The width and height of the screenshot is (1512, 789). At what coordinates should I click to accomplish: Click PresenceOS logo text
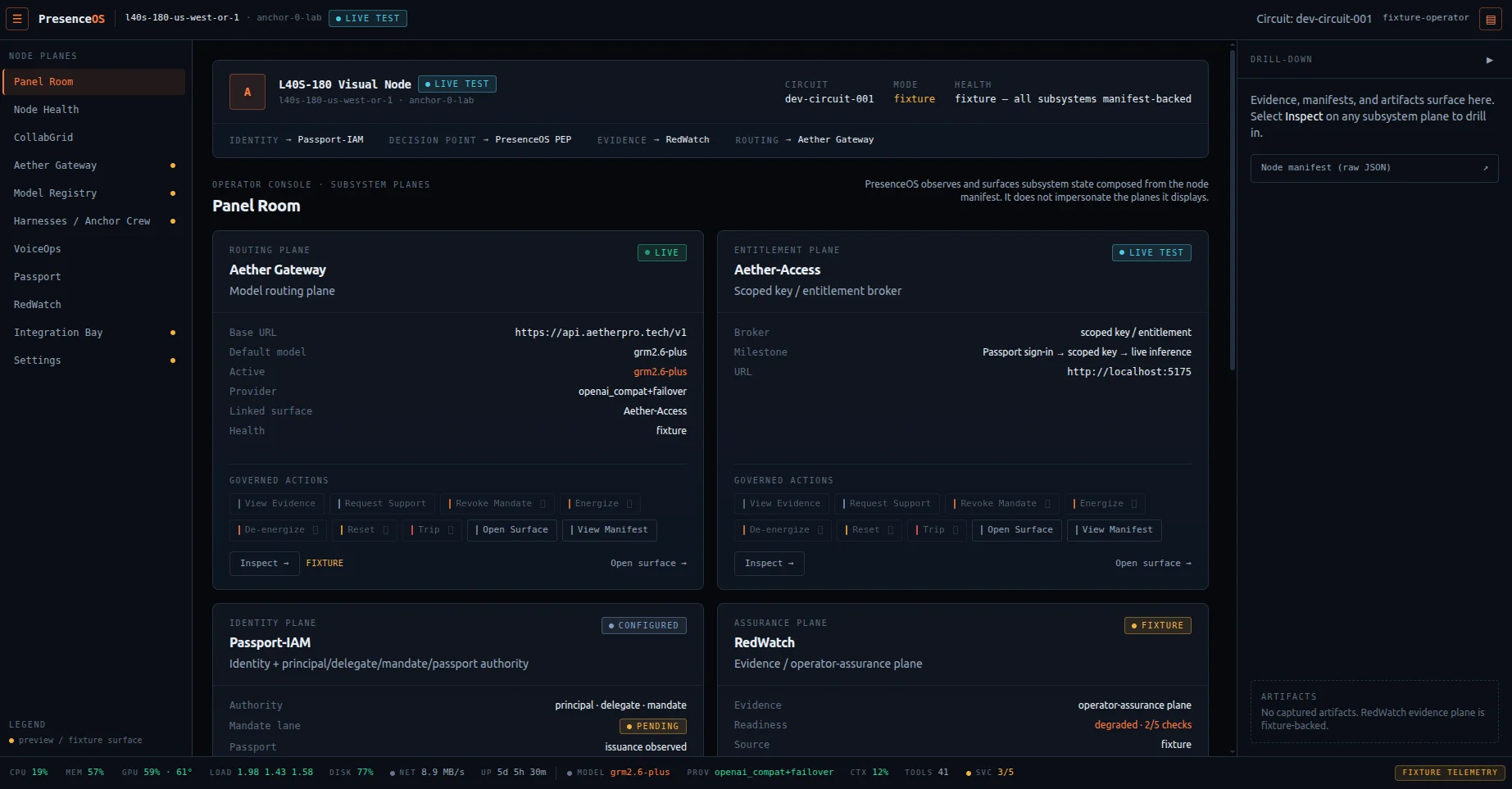[71, 19]
